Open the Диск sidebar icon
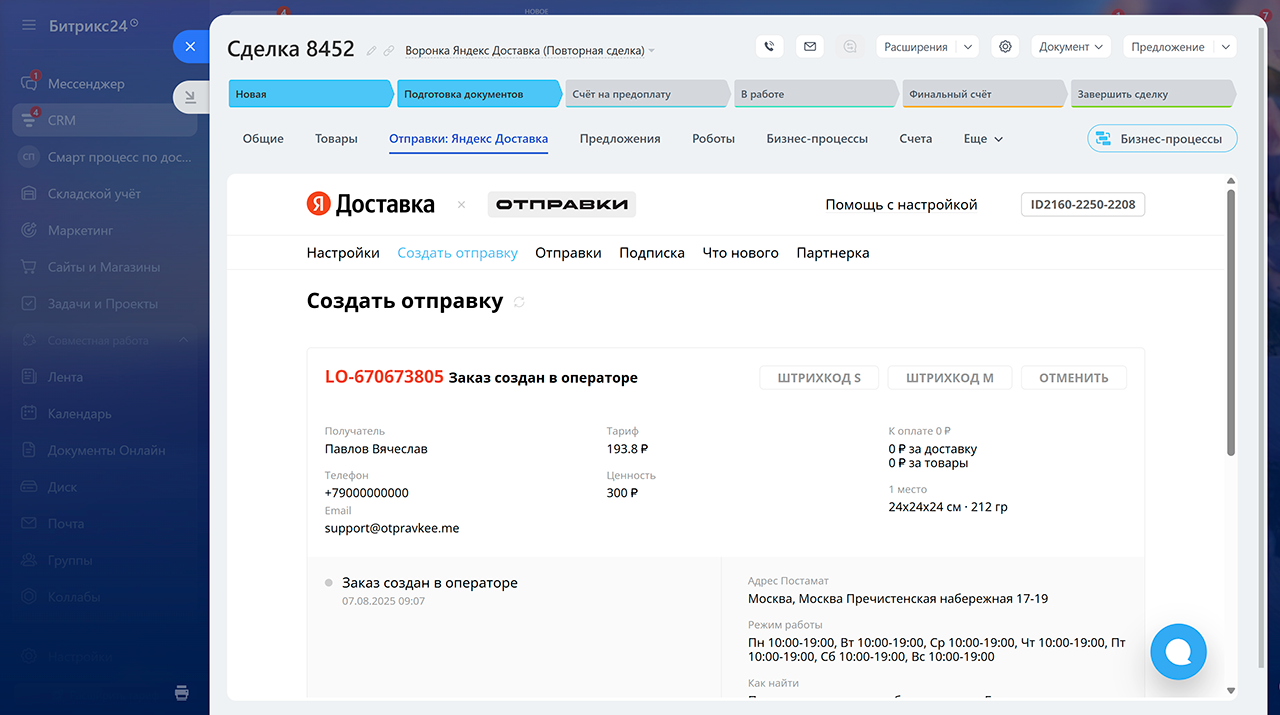The height and width of the screenshot is (715, 1280). (x=29, y=487)
